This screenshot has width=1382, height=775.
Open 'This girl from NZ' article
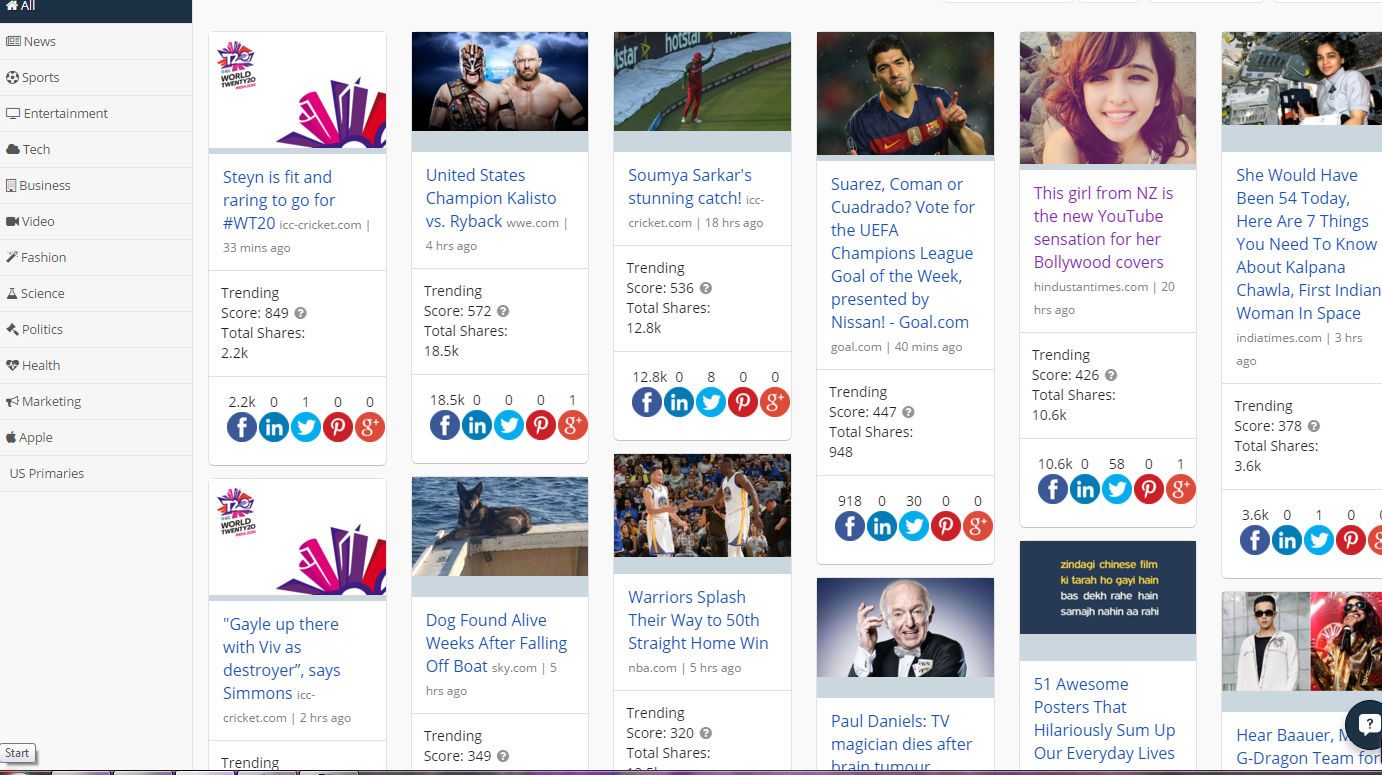tap(1104, 227)
